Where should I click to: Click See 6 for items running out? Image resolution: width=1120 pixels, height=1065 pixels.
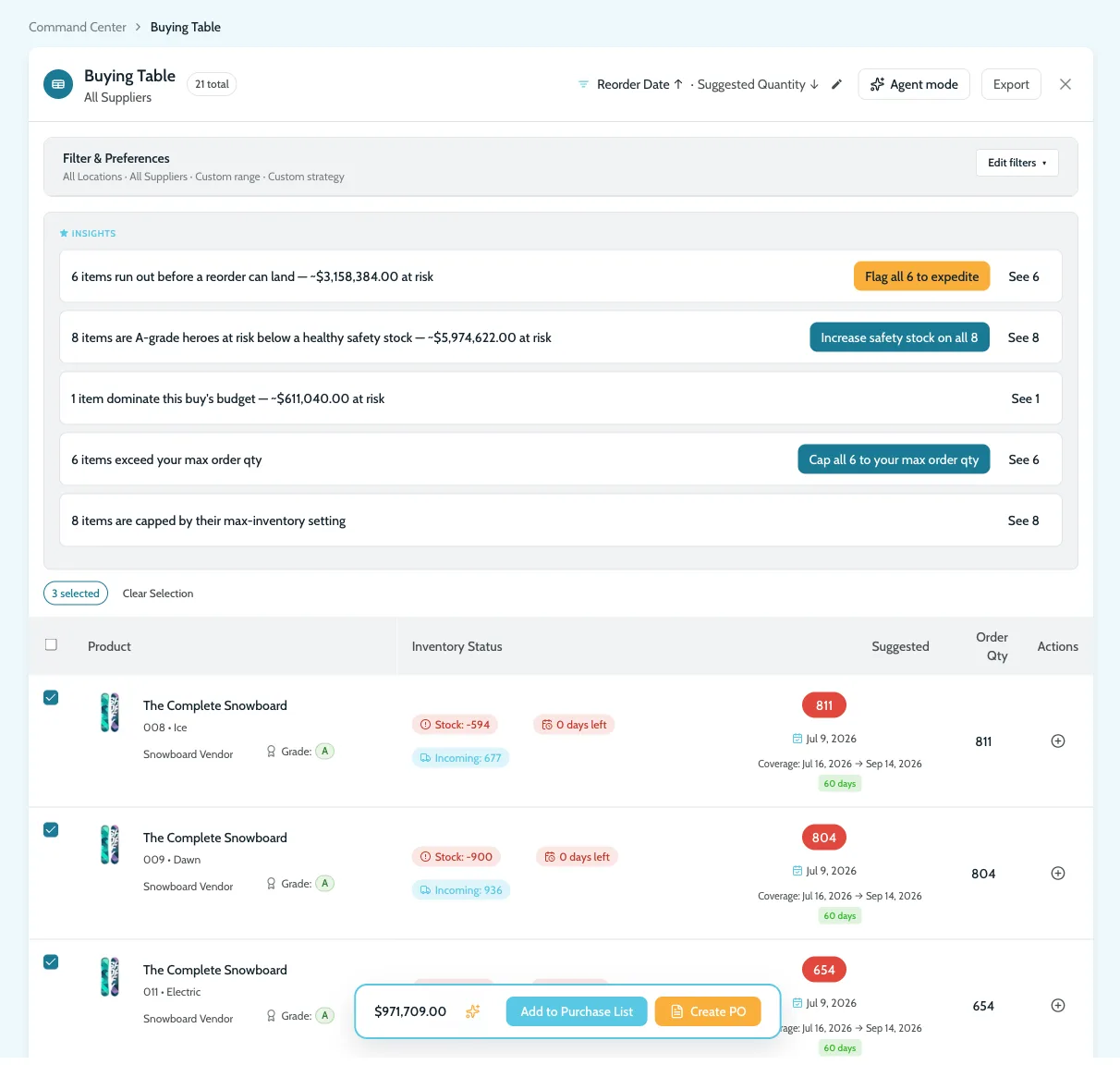click(x=1024, y=276)
